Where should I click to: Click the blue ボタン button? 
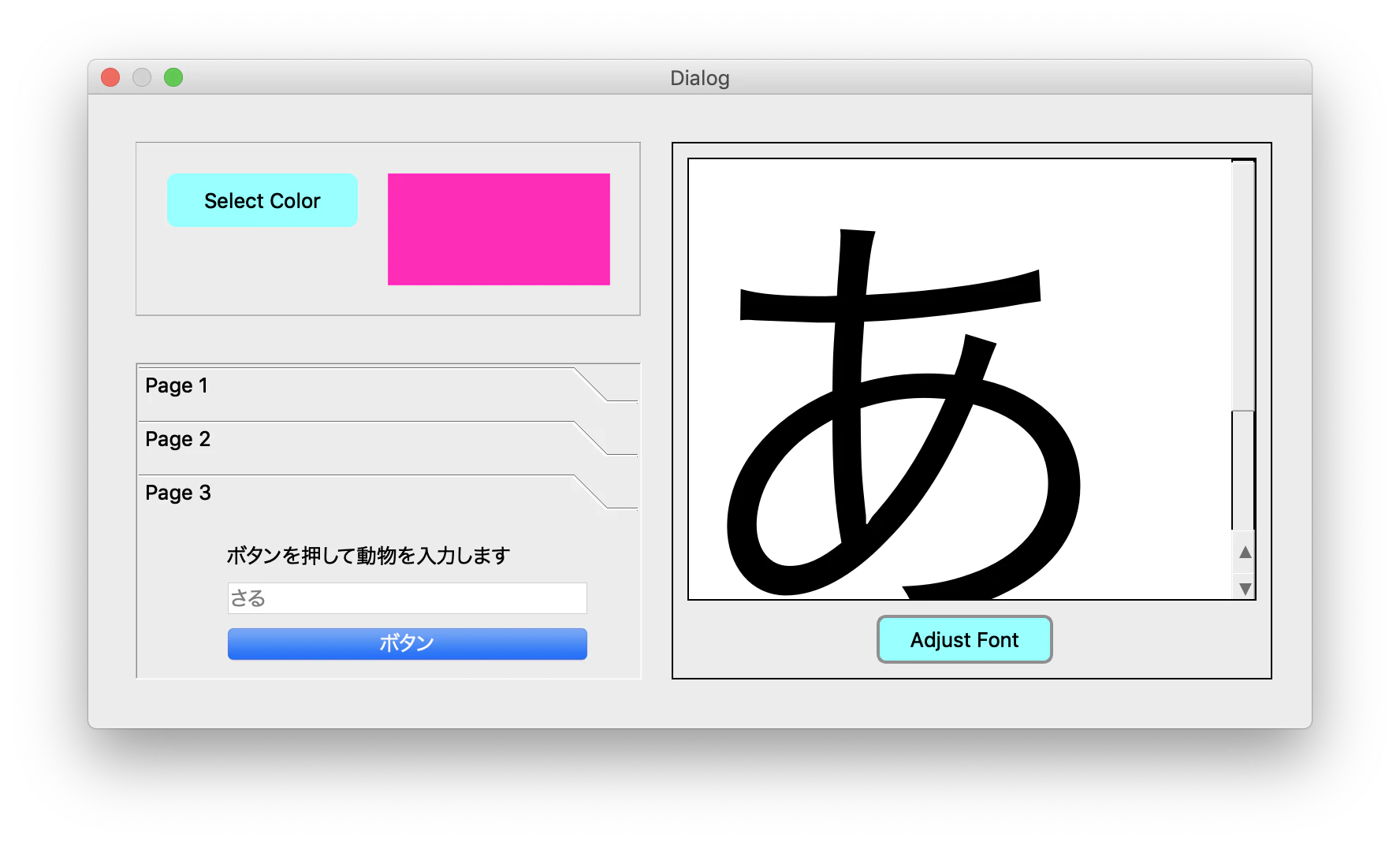point(407,643)
